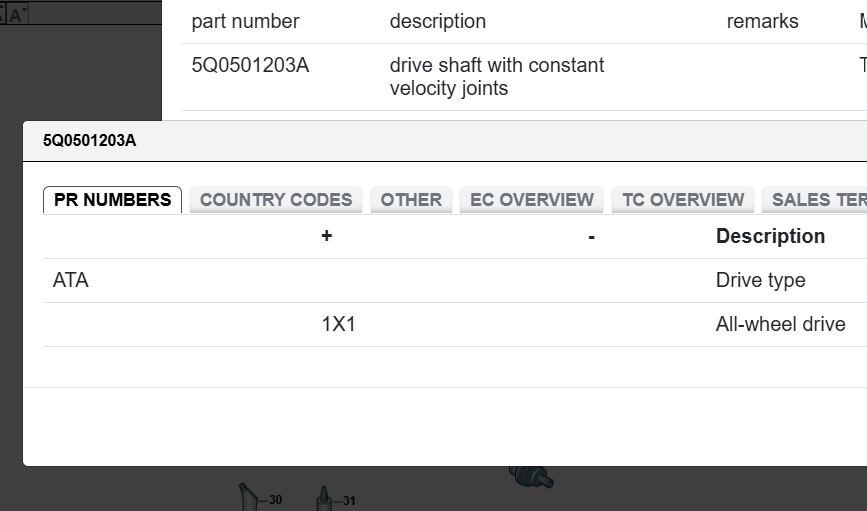Click the 'All-wheel drive' description cell
The height and width of the screenshot is (511, 867).
(x=780, y=325)
